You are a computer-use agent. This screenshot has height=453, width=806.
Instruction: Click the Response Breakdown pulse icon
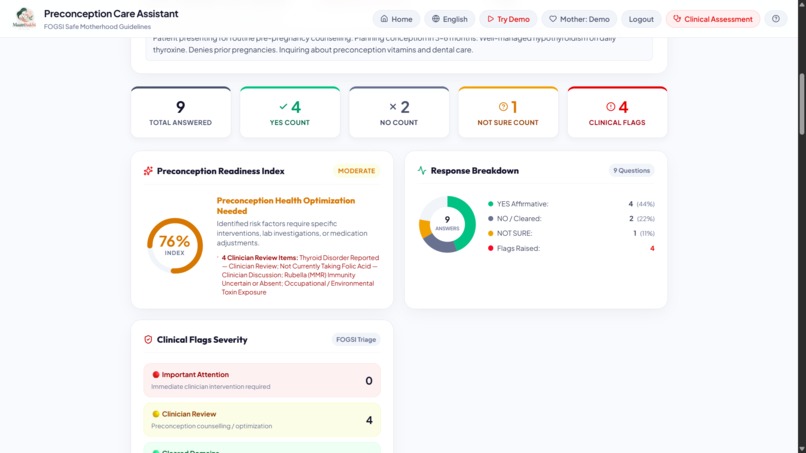click(x=422, y=170)
